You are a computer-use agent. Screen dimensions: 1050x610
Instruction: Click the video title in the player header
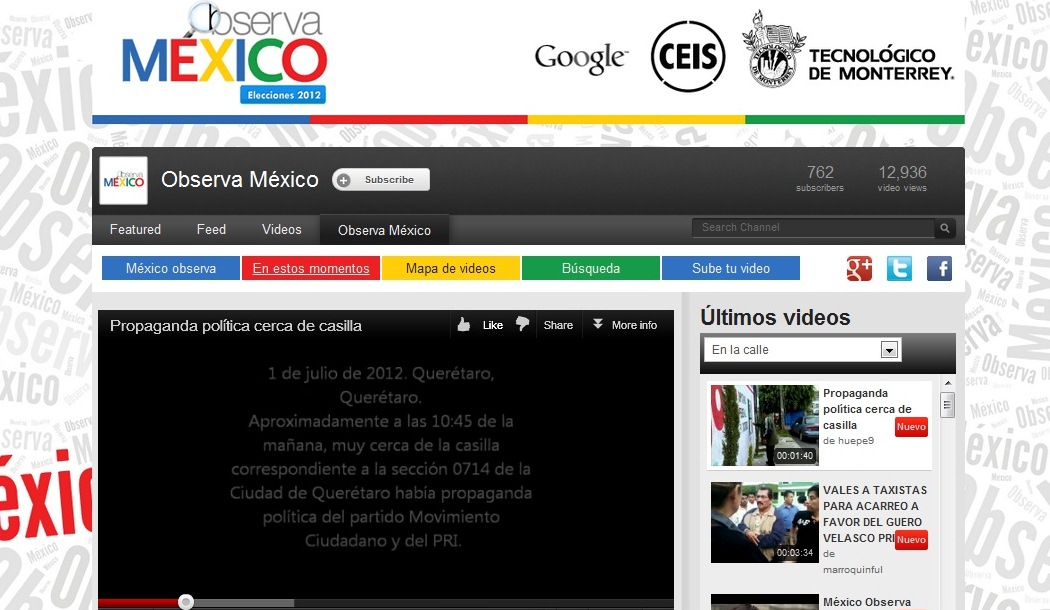[236, 326]
